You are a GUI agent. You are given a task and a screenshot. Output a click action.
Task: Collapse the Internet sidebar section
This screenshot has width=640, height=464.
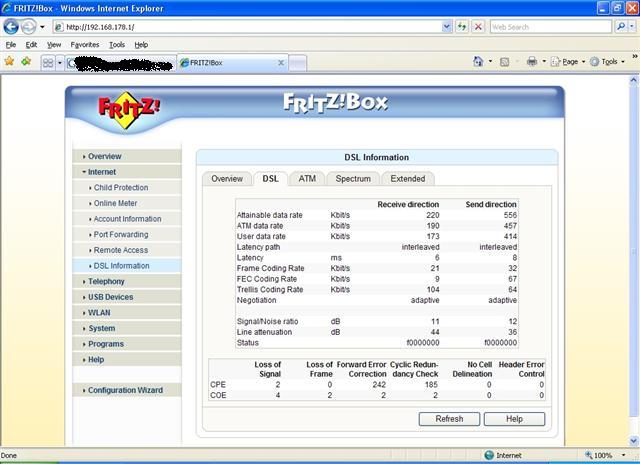click(x=127, y=172)
